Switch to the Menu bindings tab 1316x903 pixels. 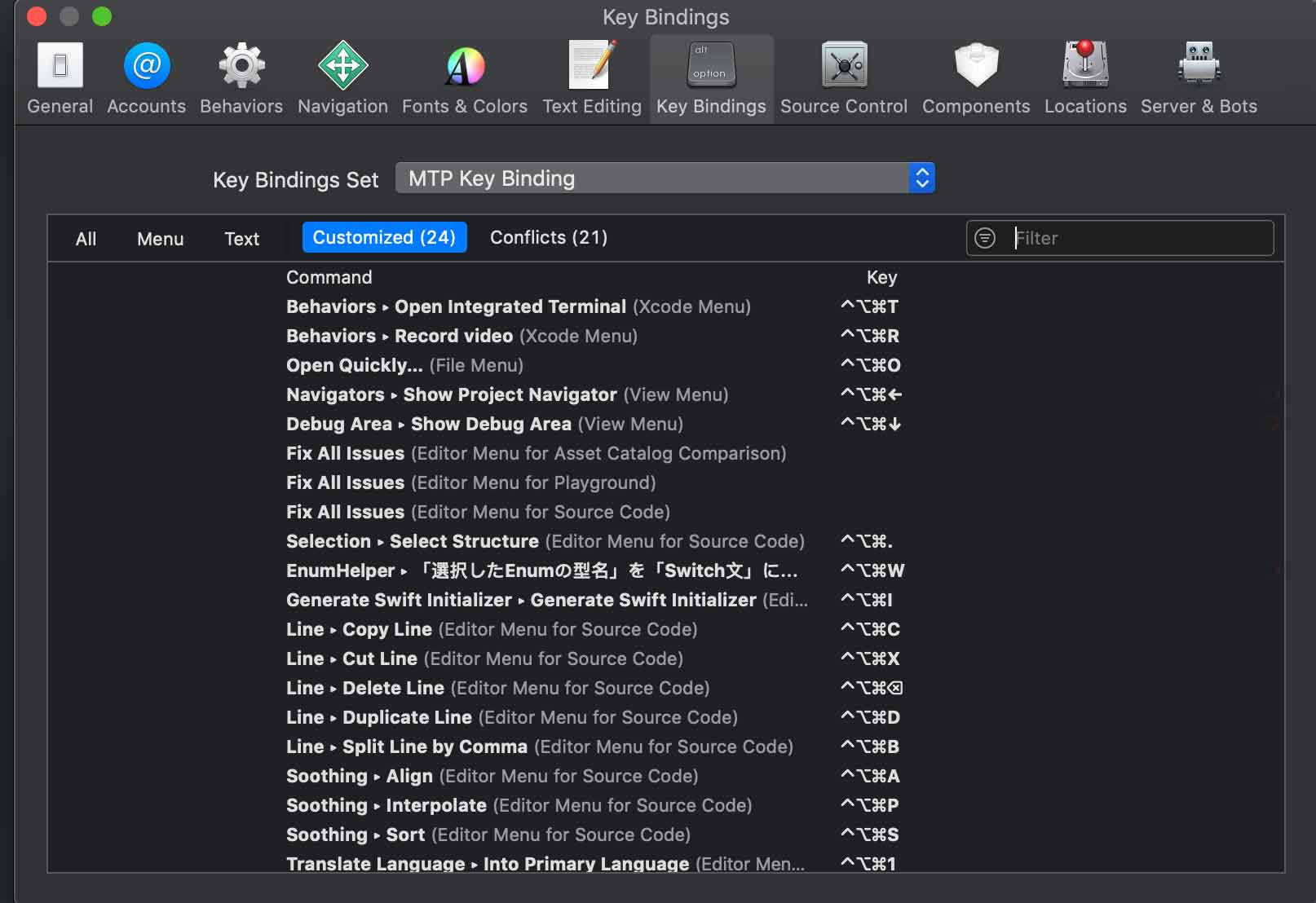[x=160, y=239]
